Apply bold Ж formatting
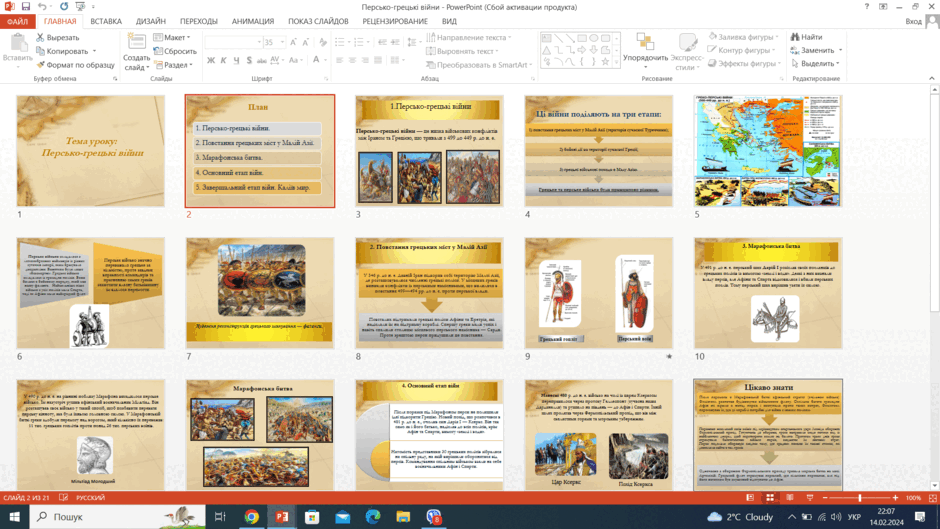 [210, 60]
